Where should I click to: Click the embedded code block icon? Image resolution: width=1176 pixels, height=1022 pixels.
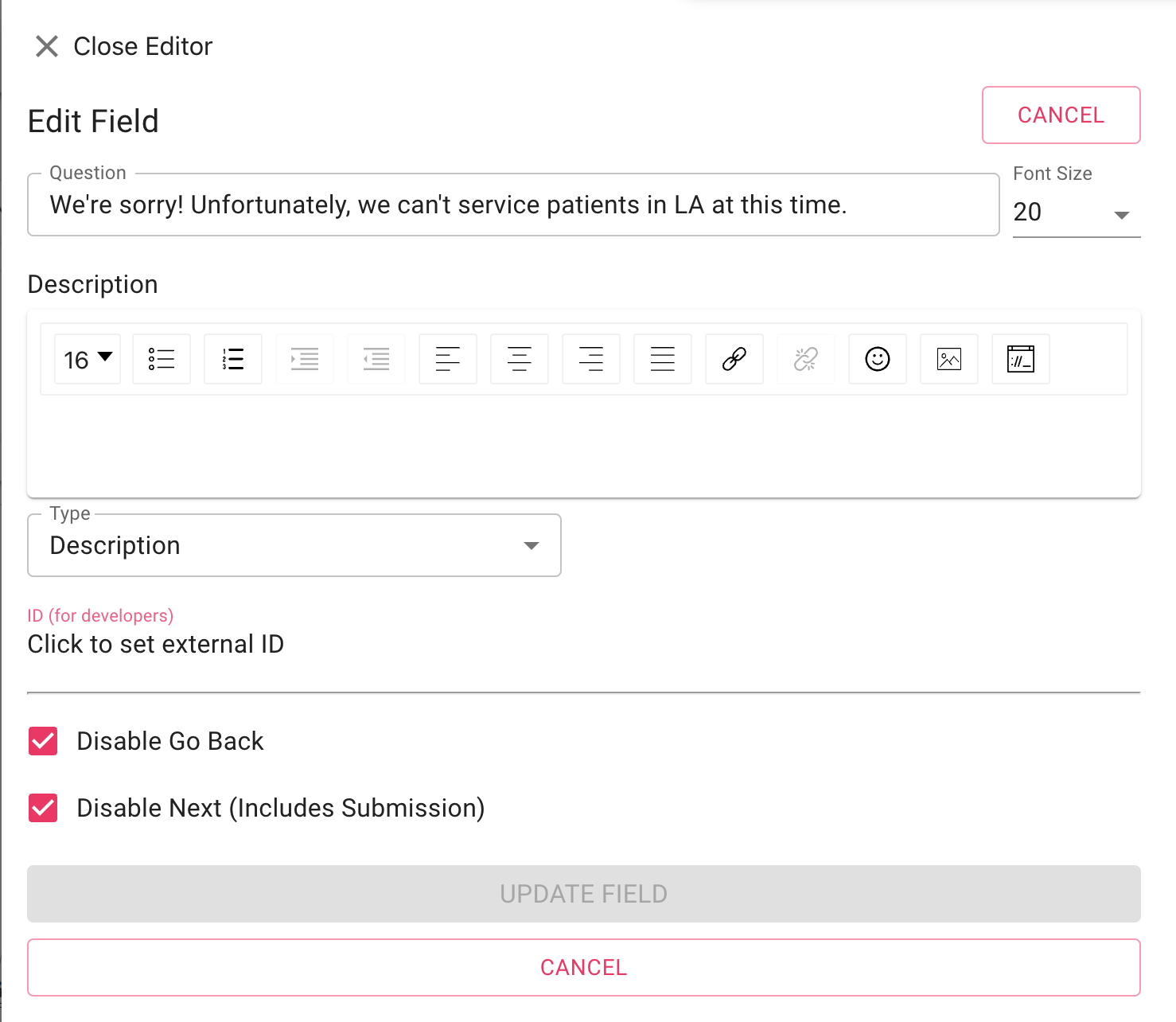[x=1021, y=359]
